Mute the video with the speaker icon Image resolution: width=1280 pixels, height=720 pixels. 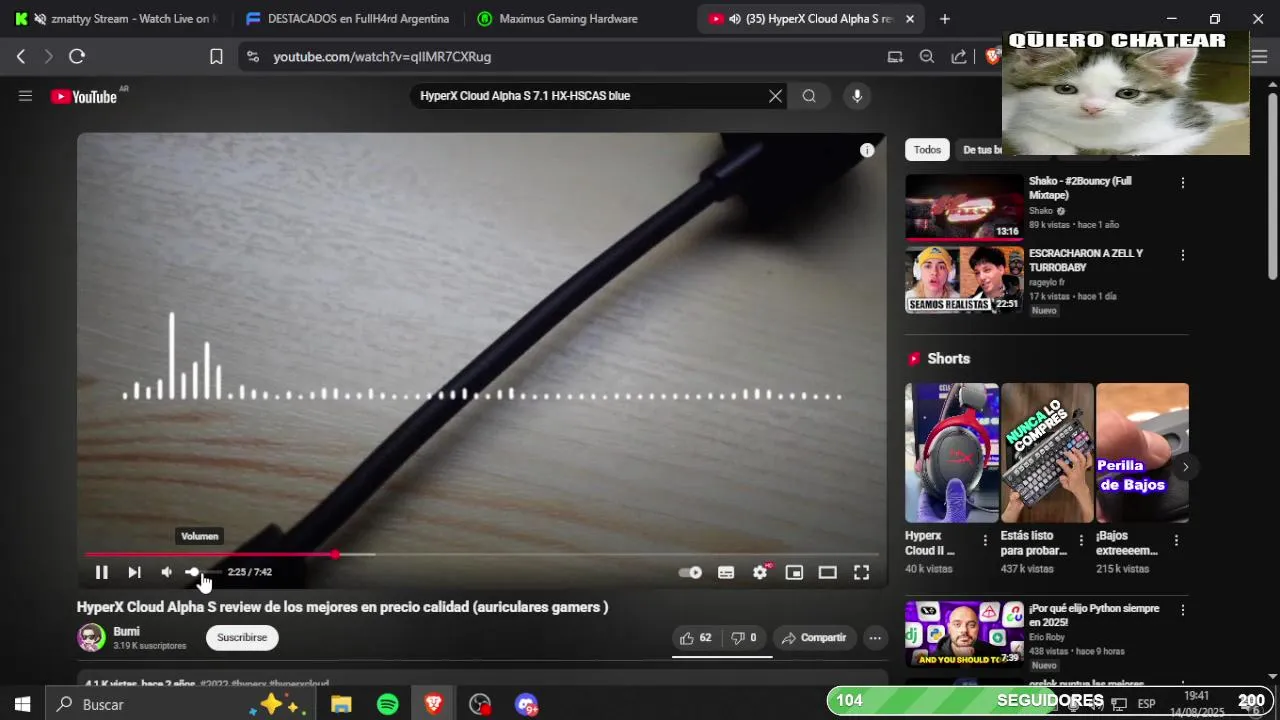coord(166,572)
